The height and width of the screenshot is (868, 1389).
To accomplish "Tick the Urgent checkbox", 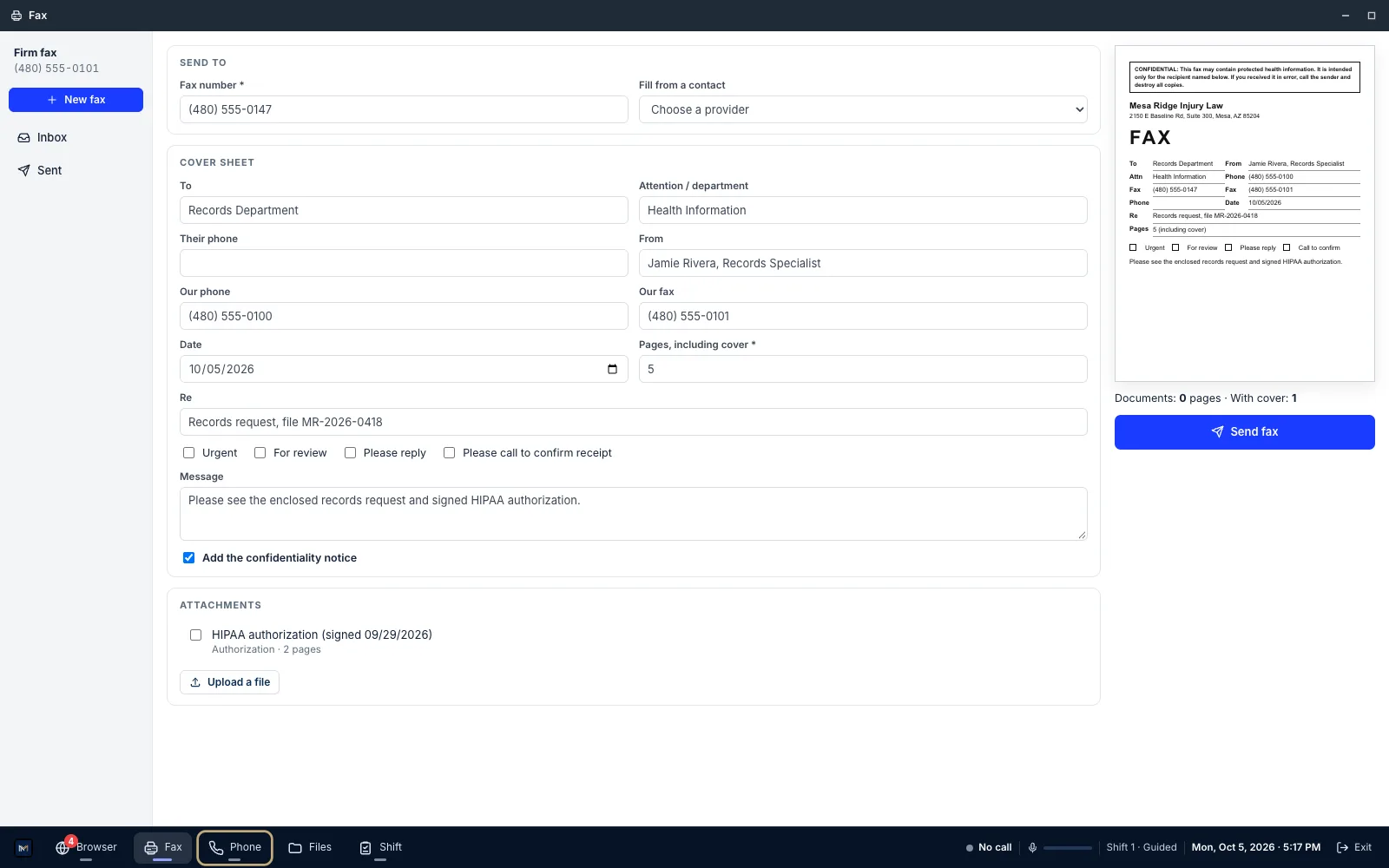I will coord(188,453).
